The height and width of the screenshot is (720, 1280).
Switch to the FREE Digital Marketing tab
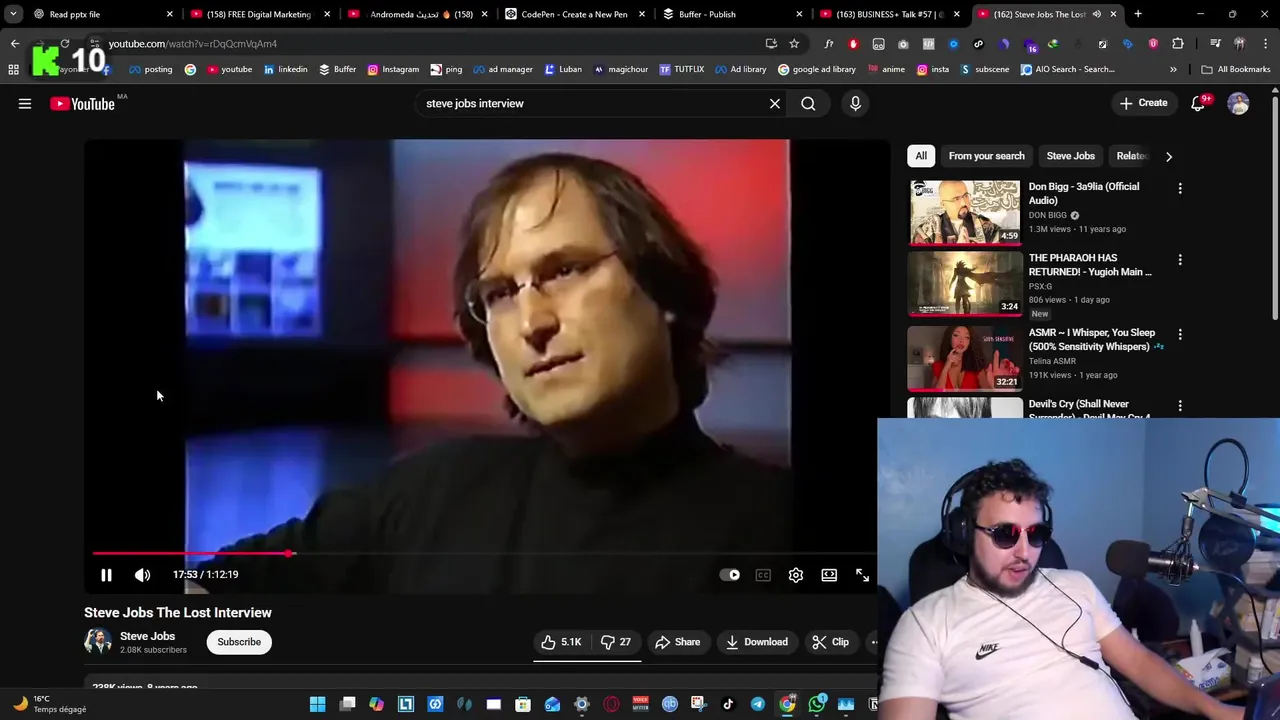pyautogui.click(x=259, y=14)
